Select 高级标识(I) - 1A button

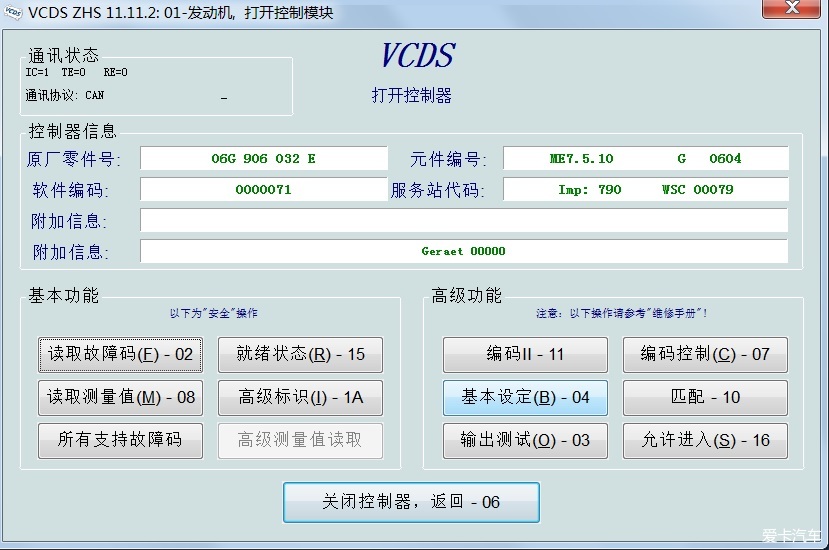pos(300,398)
